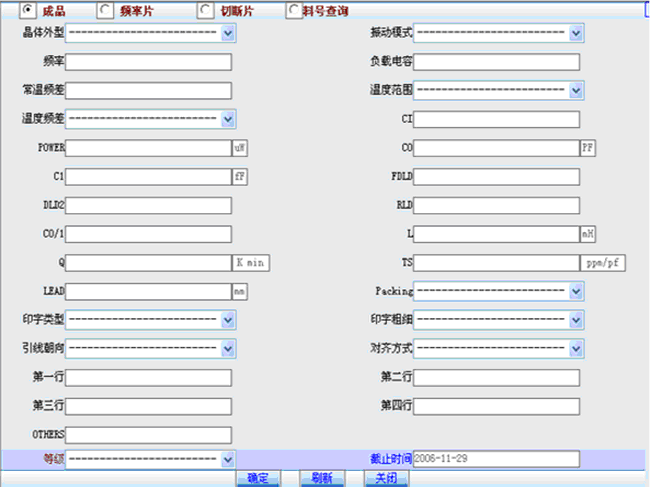Click the 刷新 button
This screenshot has height=489, width=652.
point(322,478)
